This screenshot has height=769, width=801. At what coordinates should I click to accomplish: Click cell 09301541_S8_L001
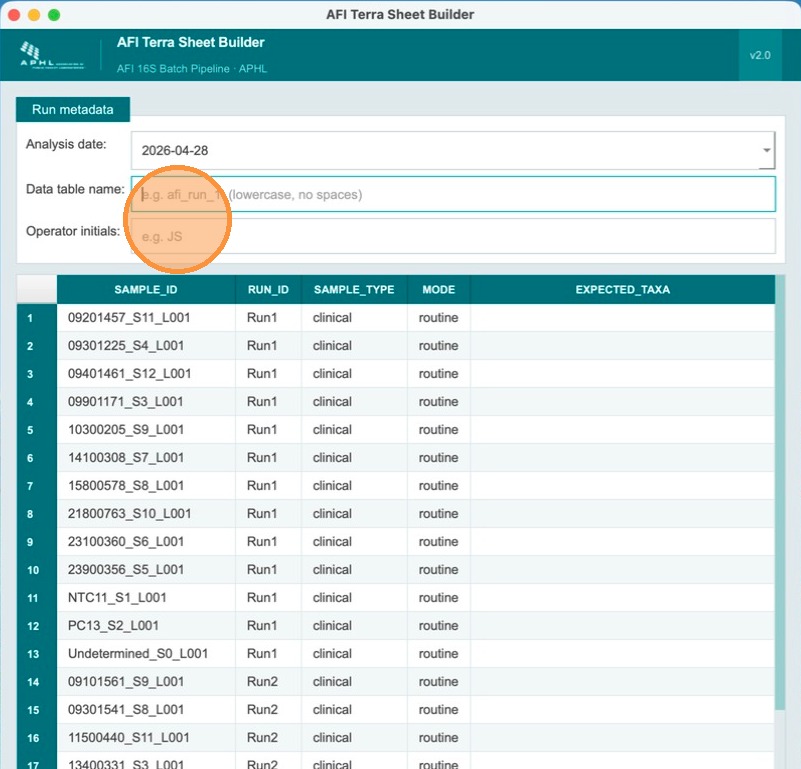pos(146,710)
